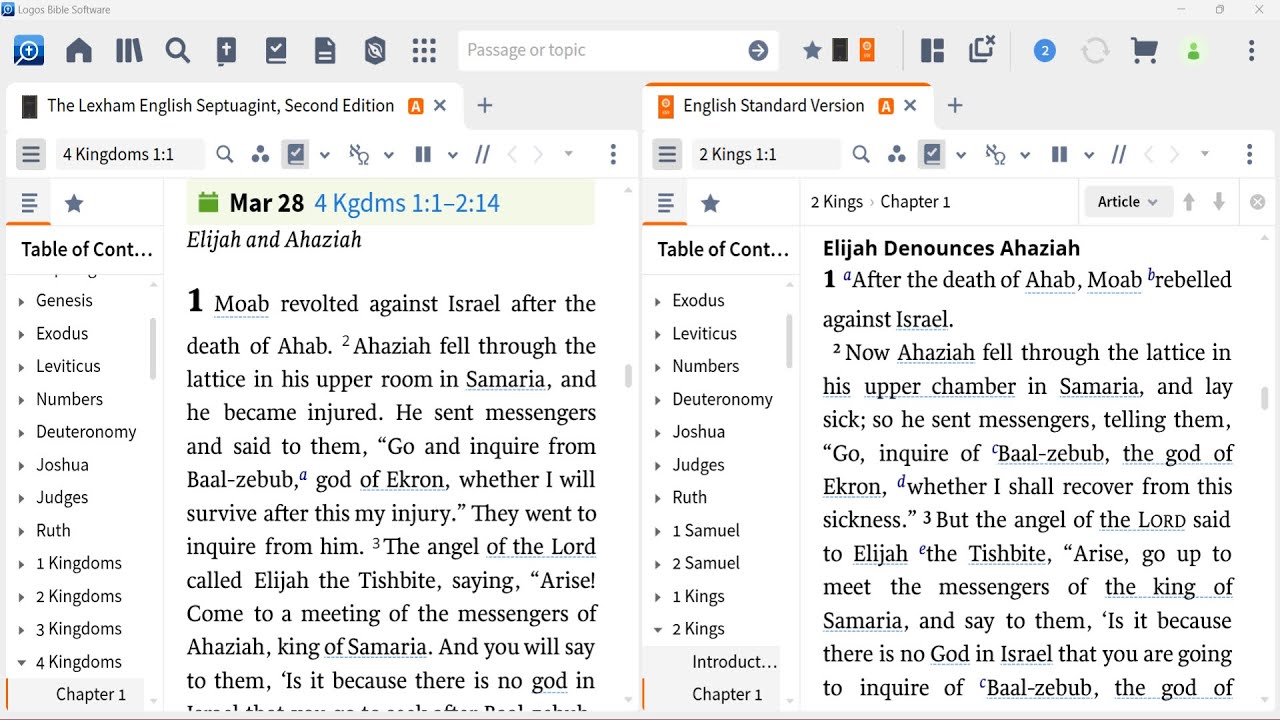1280x720 pixels.
Task: Open the Applications grid icon
Action: click(x=424, y=50)
